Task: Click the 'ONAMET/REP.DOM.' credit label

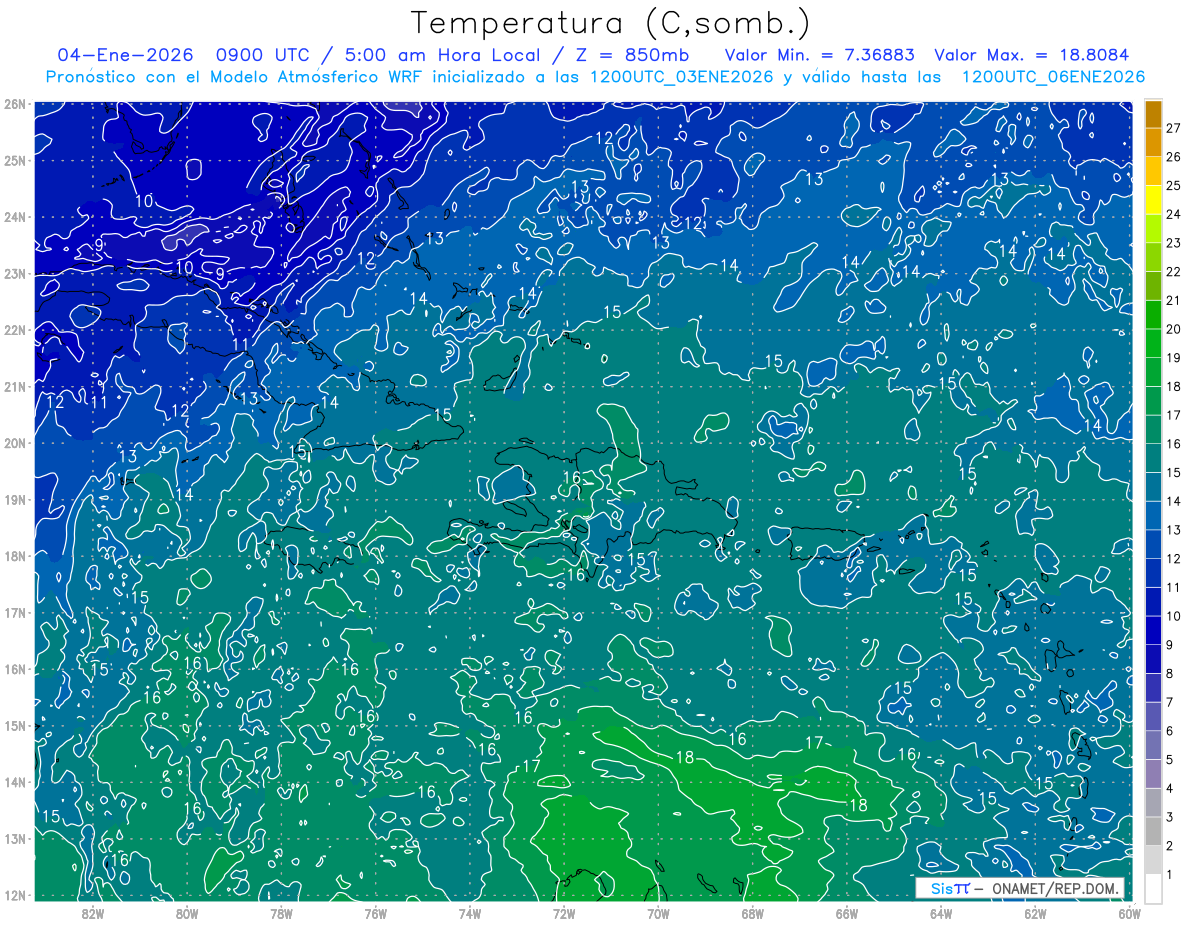Action: (x=1054, y=888)
